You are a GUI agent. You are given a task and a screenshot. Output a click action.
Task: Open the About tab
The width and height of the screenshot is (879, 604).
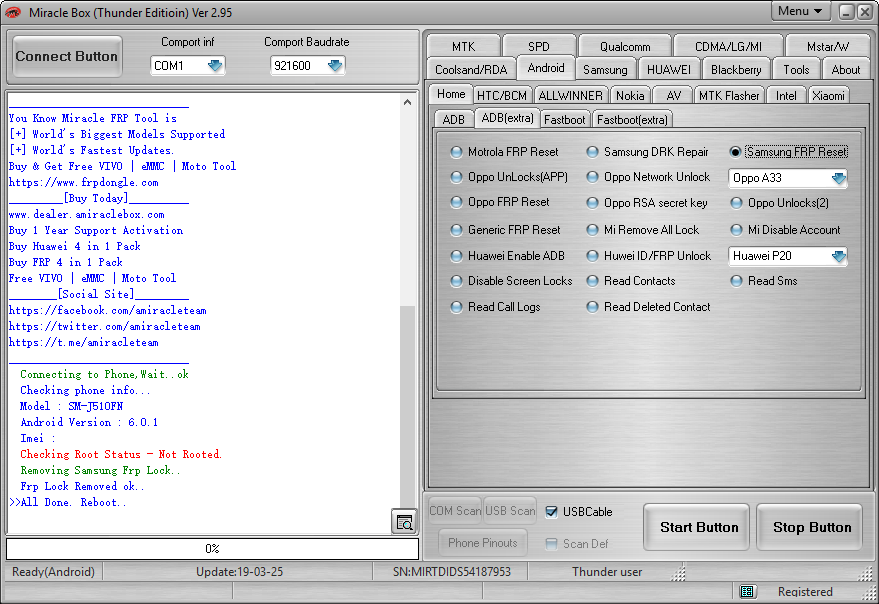tap(845, 70)
